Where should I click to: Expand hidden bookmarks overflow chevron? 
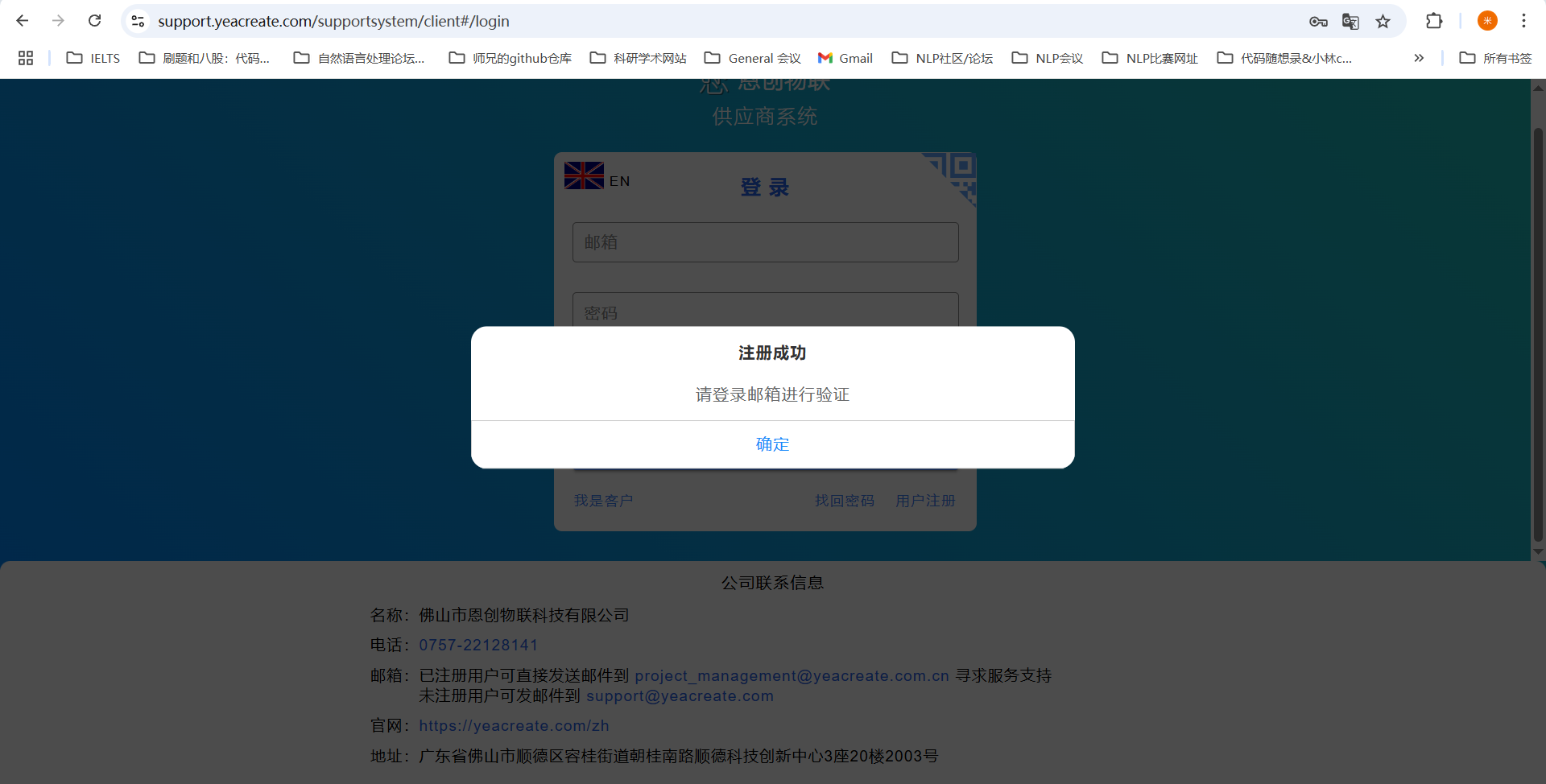(1419, 58)
